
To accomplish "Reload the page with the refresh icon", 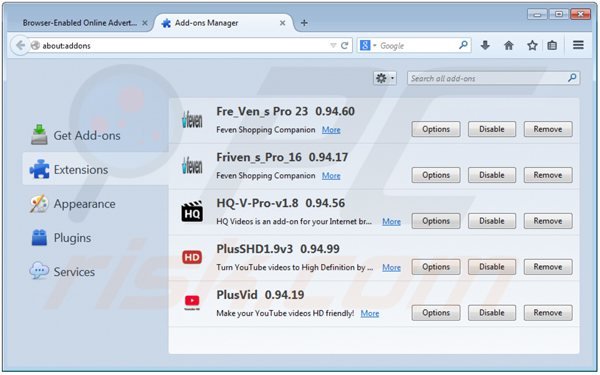I will coord(344,46).
